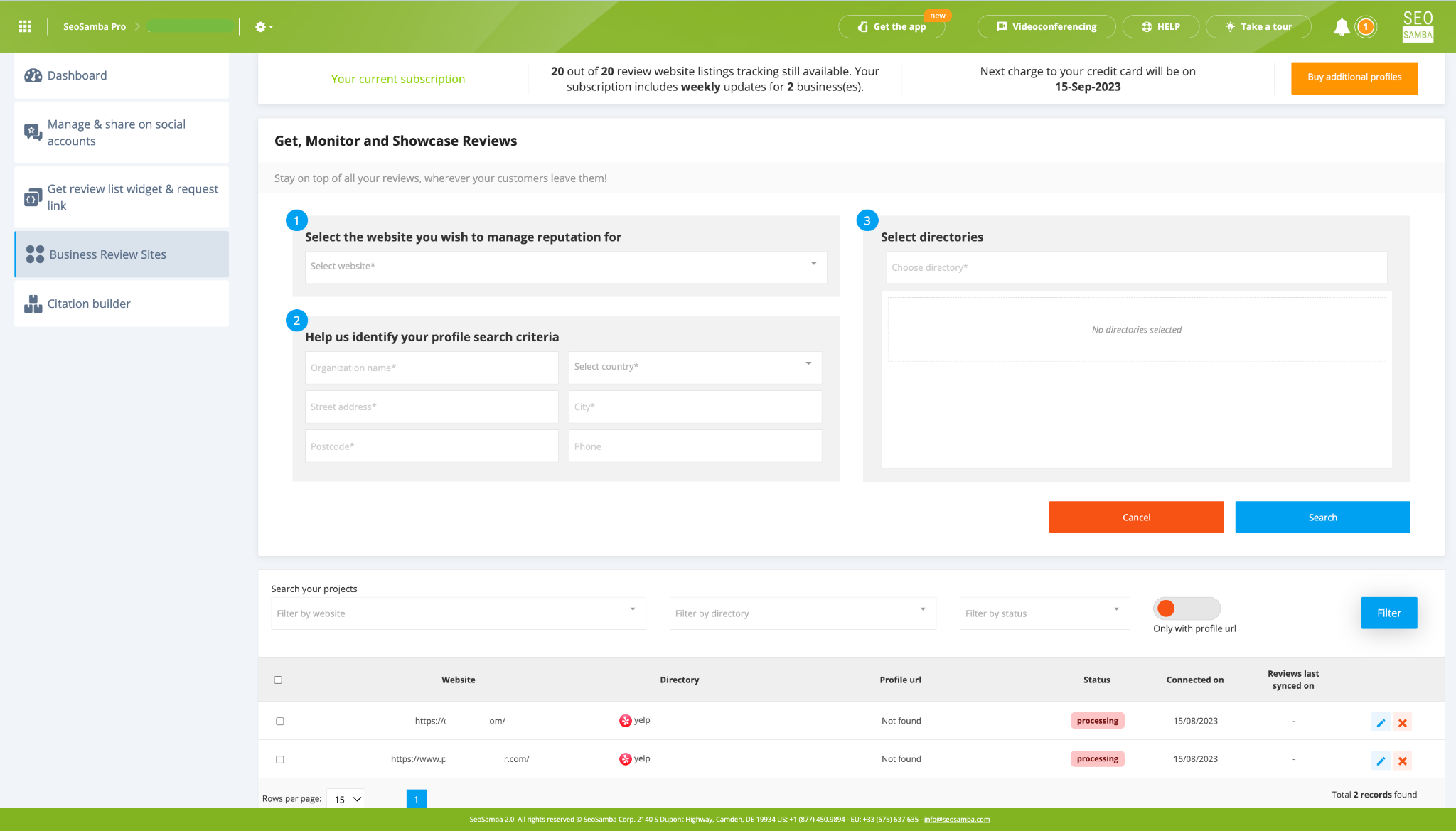
Task: Click the Postcode input field
Action: pyautogui.click(x=432, y=446)
